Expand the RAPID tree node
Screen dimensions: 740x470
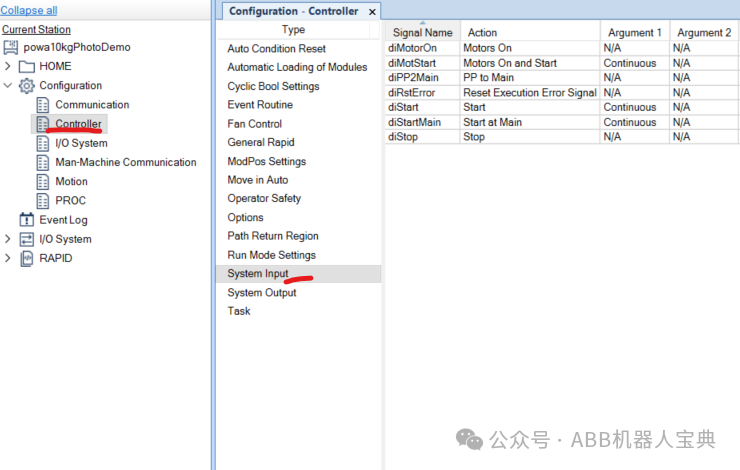tap(7, 258)
